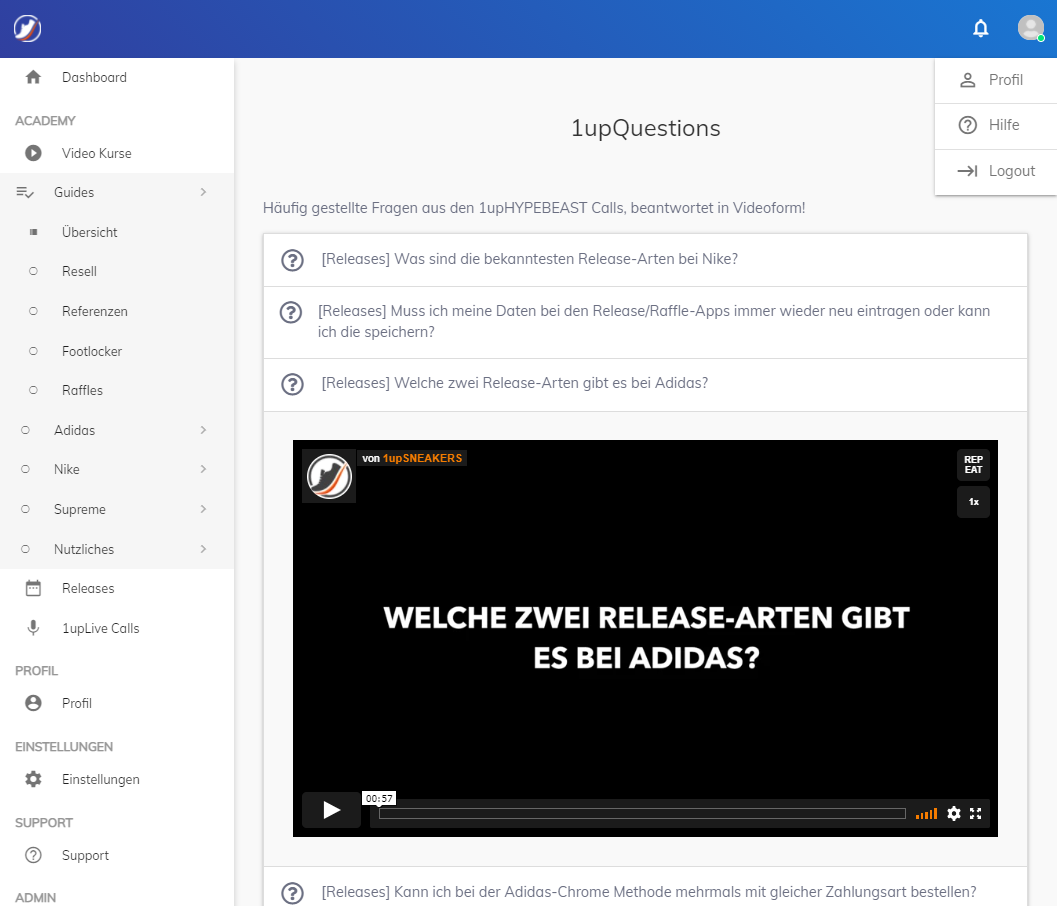
Task: Click the Guides checklist icon
Action: (25, 193)
